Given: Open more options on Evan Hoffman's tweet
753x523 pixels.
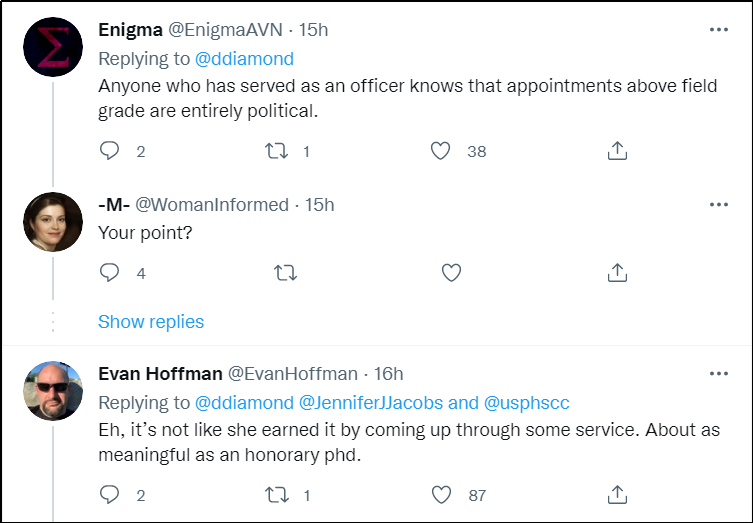Looking at the screenshot, I should coord(718,374).
